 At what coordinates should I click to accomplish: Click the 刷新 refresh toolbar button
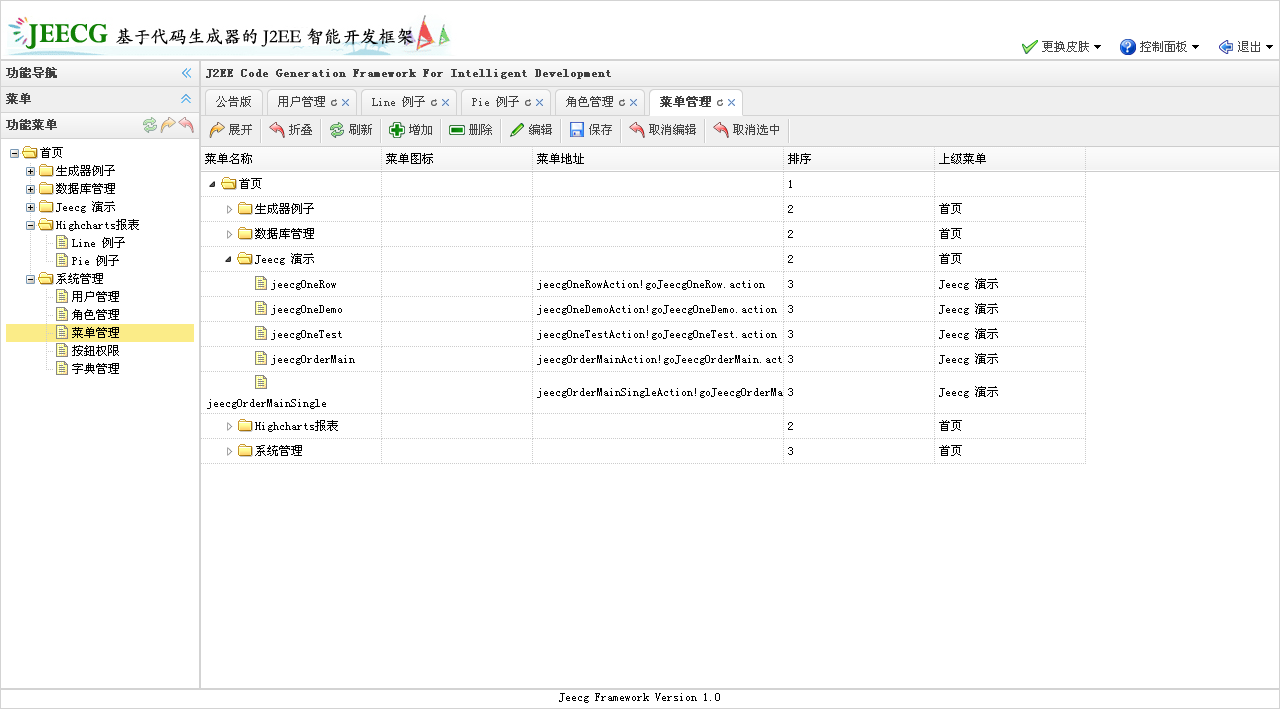click(351, 130)
